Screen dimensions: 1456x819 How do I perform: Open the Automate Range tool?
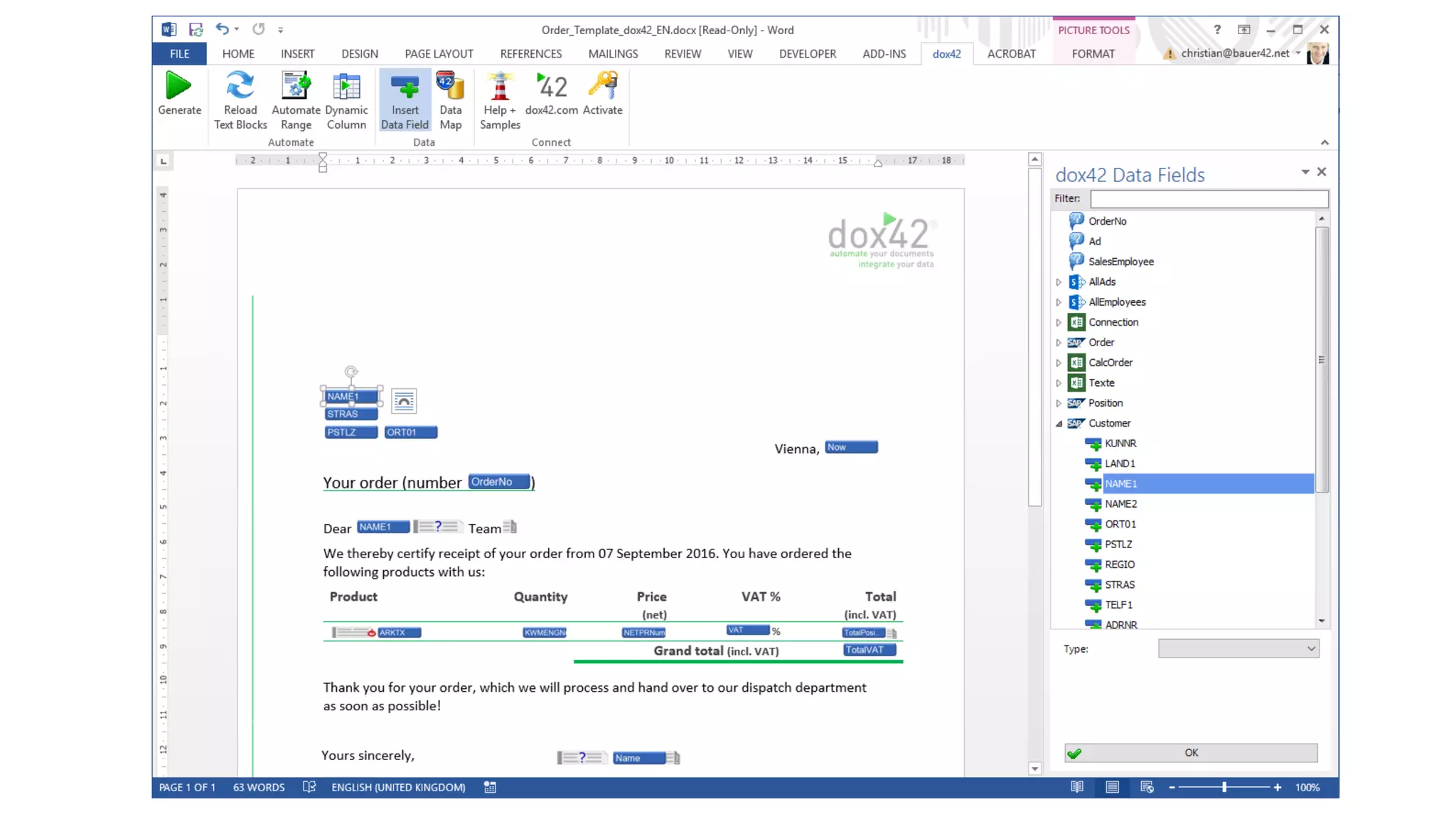point(296,86)
